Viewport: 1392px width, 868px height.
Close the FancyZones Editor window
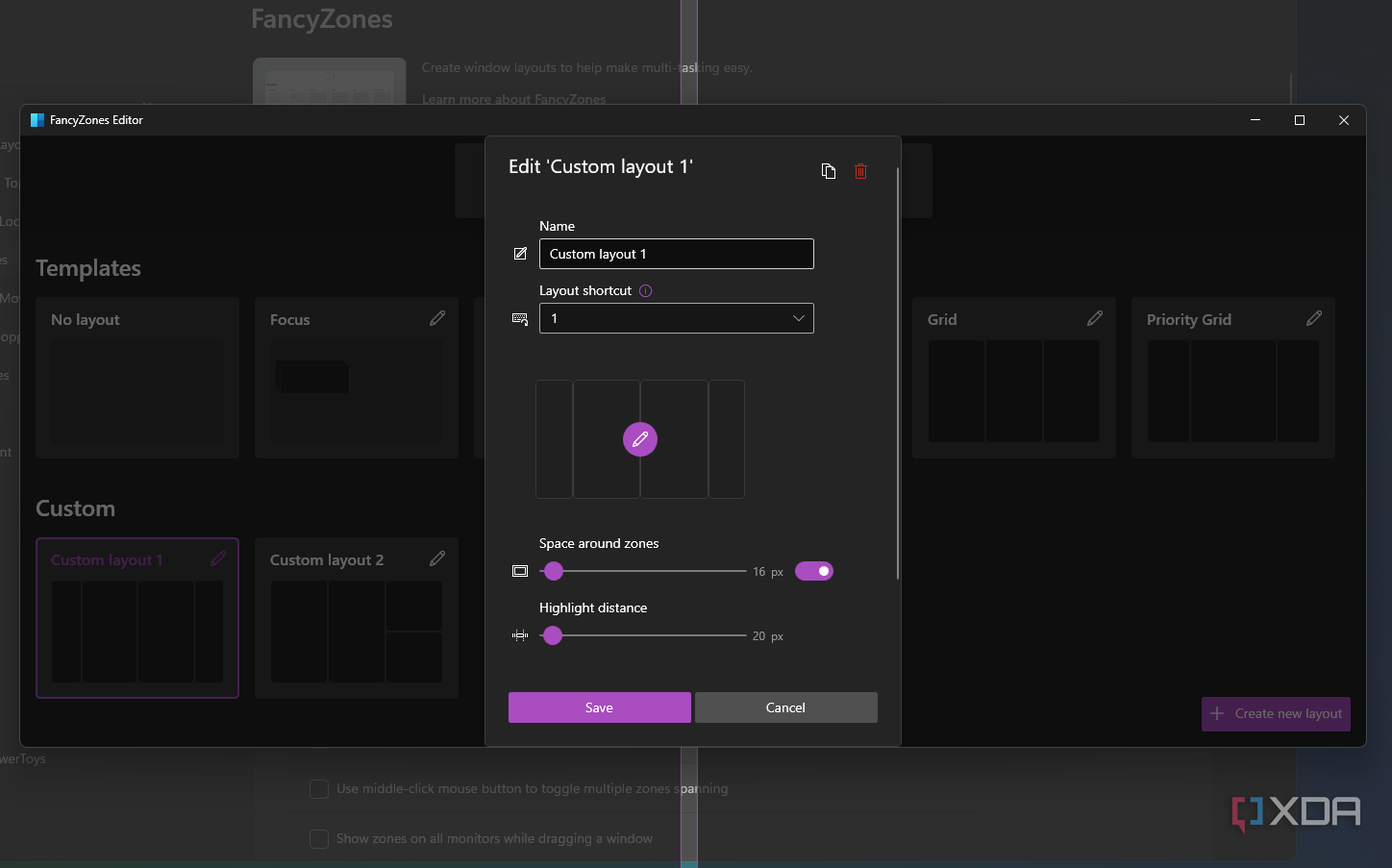pos(1344,120)
